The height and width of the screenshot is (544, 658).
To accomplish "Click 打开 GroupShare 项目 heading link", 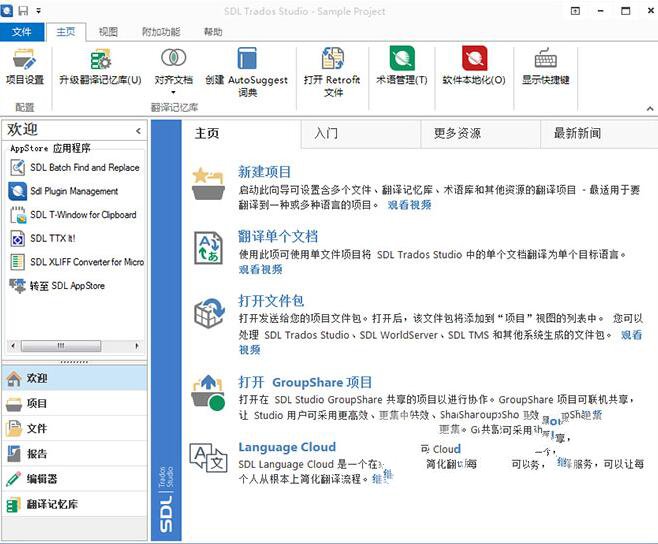I will point(305,382).
